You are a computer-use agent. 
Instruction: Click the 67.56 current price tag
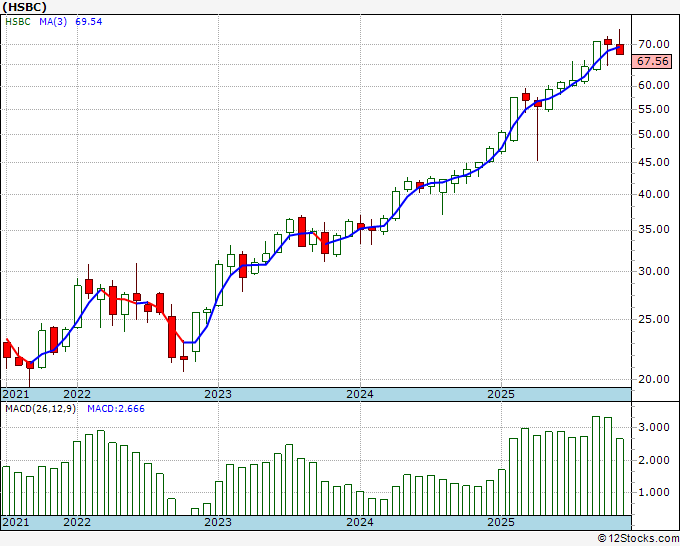pyautogui.click(x=652, y=62)
